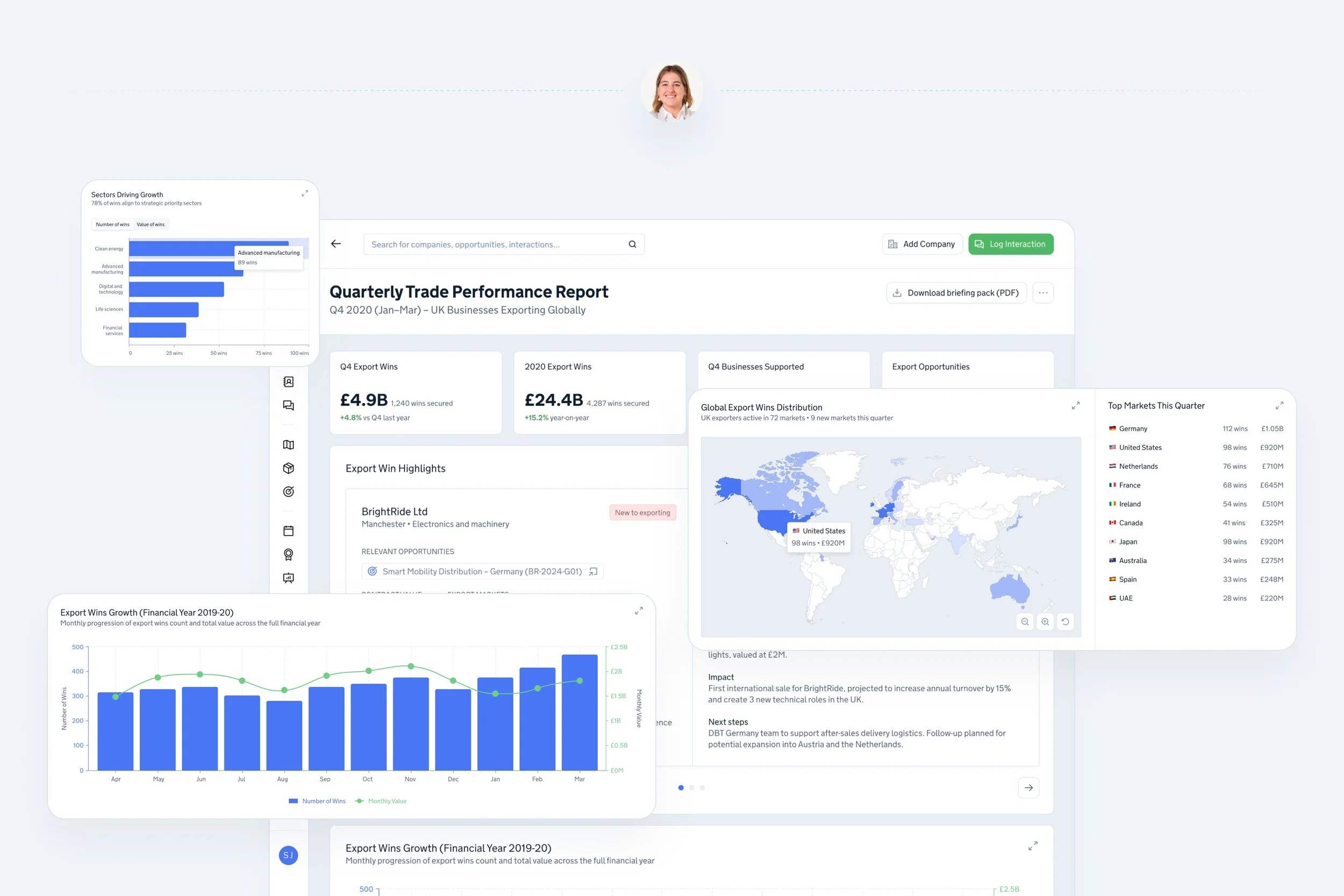Click the second carousel dot below the report
The image size is (1344, 896).
[691, 787]
